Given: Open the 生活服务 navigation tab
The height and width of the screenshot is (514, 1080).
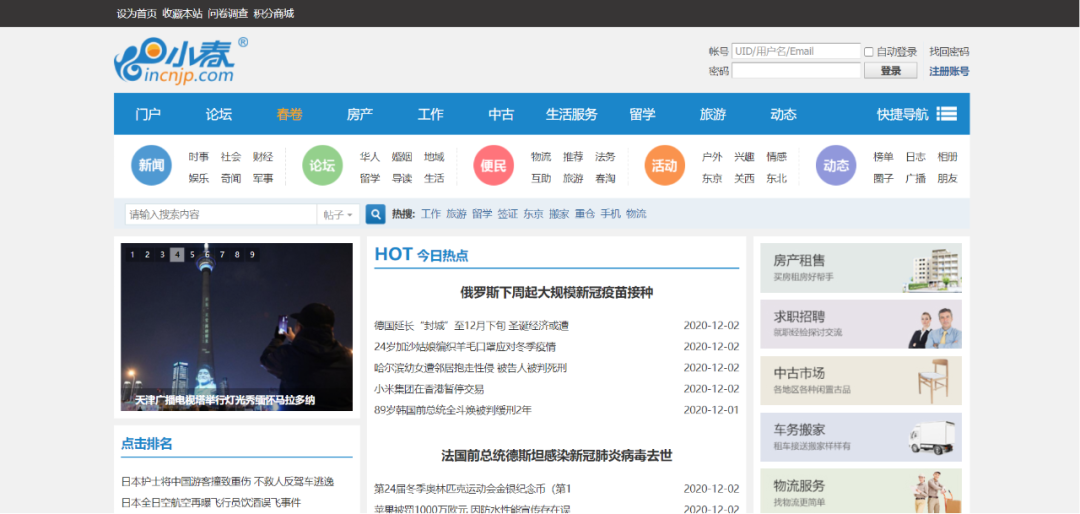Looking at the screenshot, I should [572, 114].
